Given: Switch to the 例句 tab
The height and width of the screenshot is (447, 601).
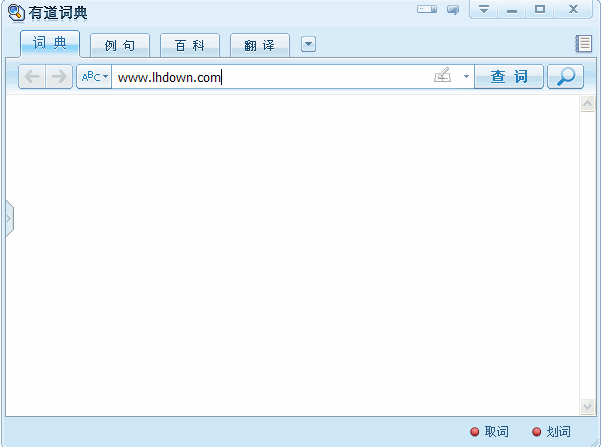Looking at the screenshot, I should click(120, 46).
